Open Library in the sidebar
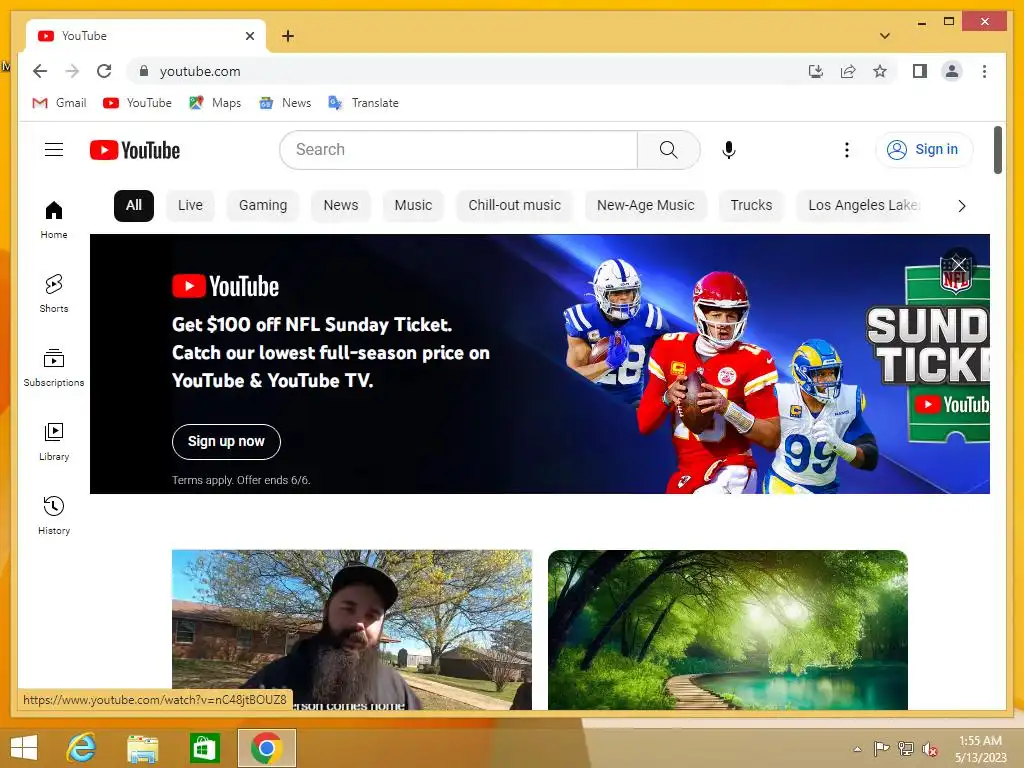1024x768 pixels. [x=54, y=442]
